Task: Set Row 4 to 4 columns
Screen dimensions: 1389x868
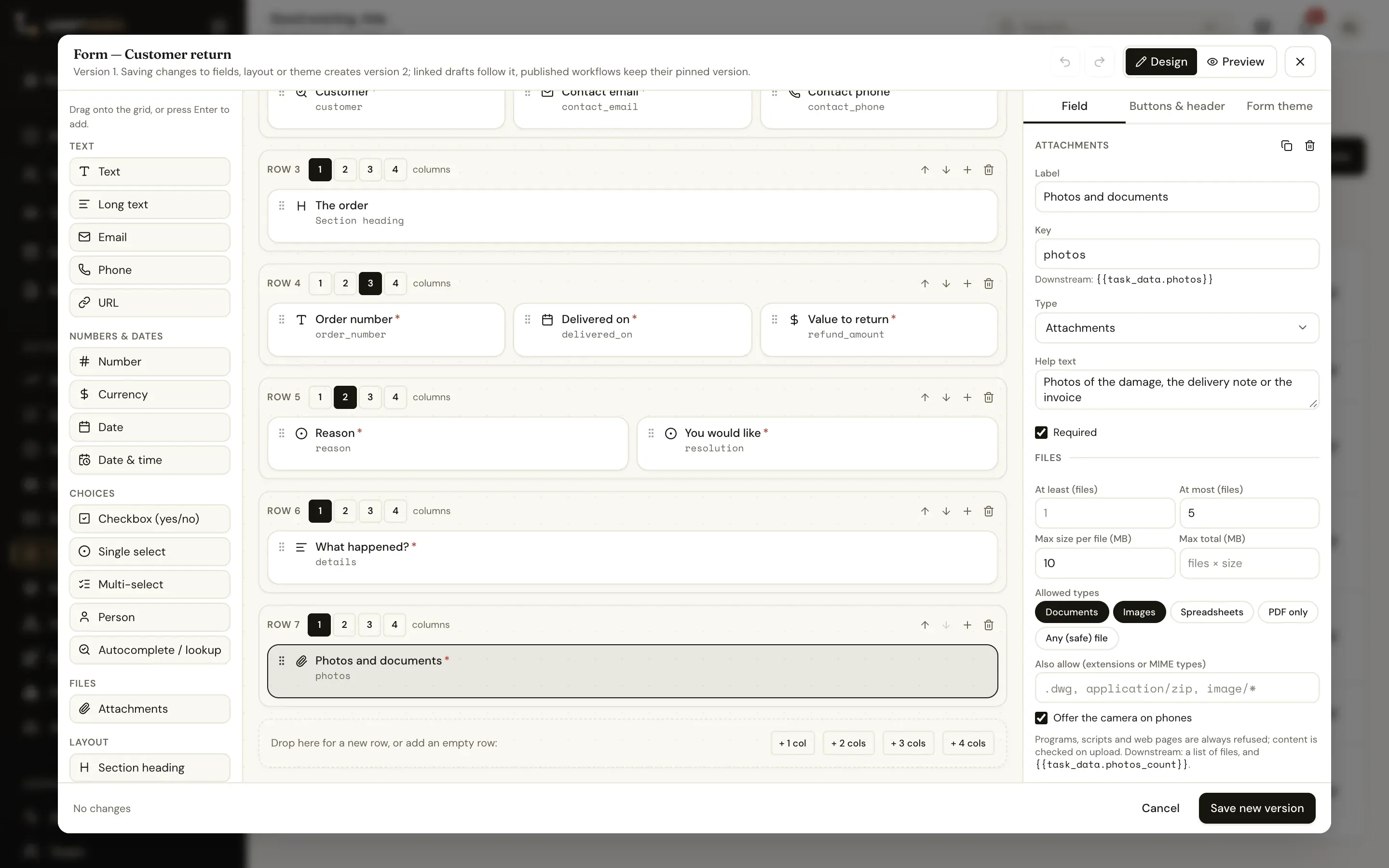Action: 395,283
